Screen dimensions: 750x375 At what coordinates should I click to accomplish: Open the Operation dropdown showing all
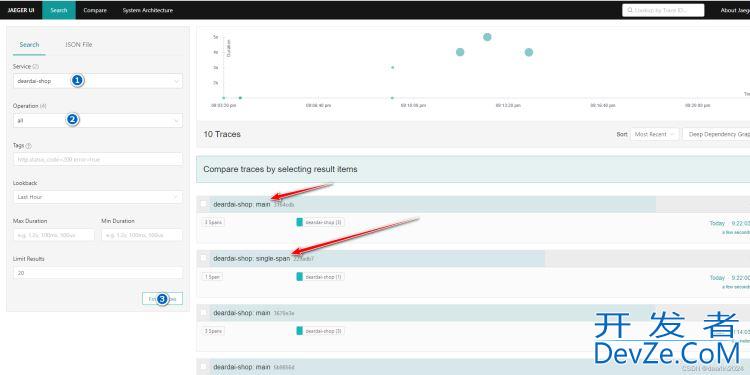[98, 121]
